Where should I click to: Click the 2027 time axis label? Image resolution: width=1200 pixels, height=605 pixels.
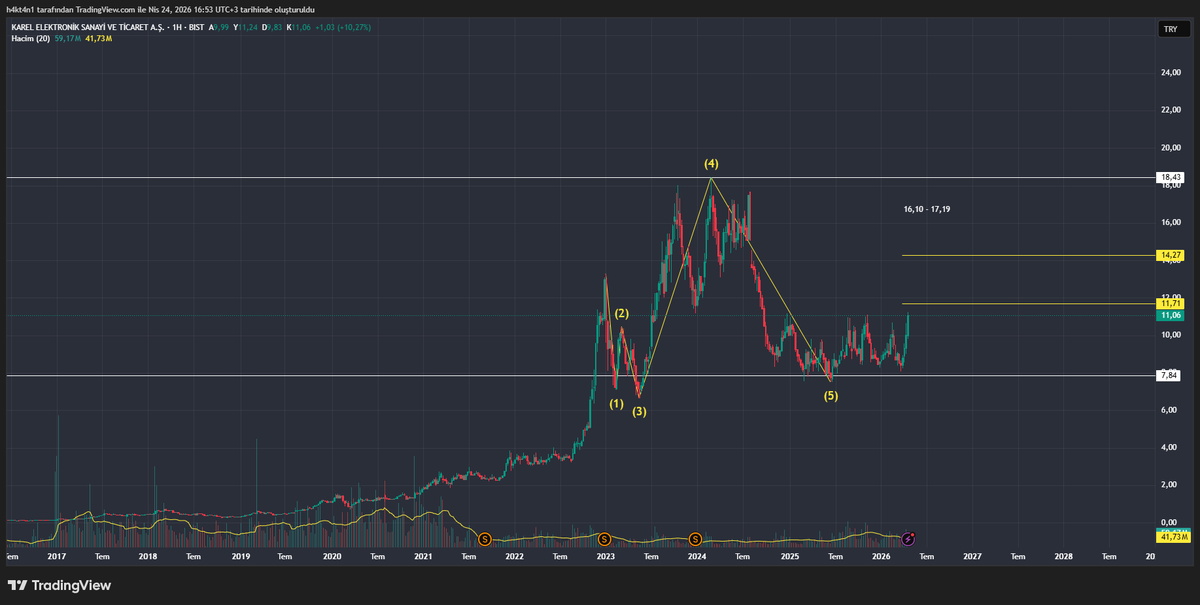(973, 556)
